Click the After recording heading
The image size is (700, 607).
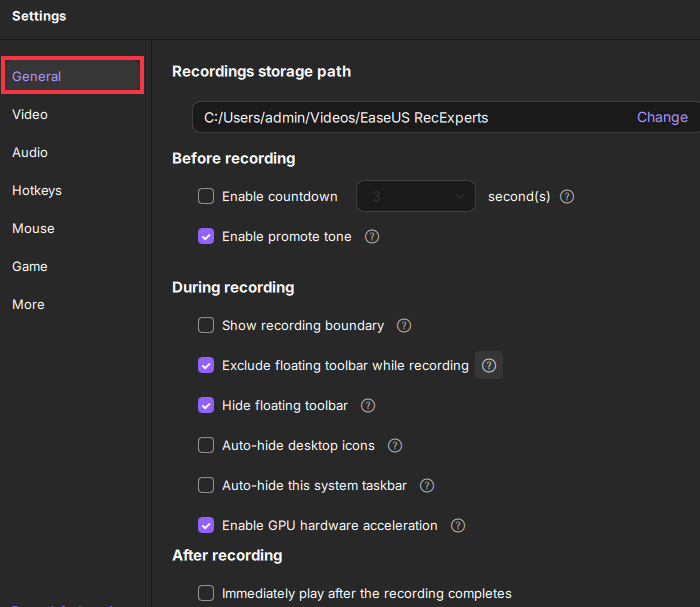point(227,555)
